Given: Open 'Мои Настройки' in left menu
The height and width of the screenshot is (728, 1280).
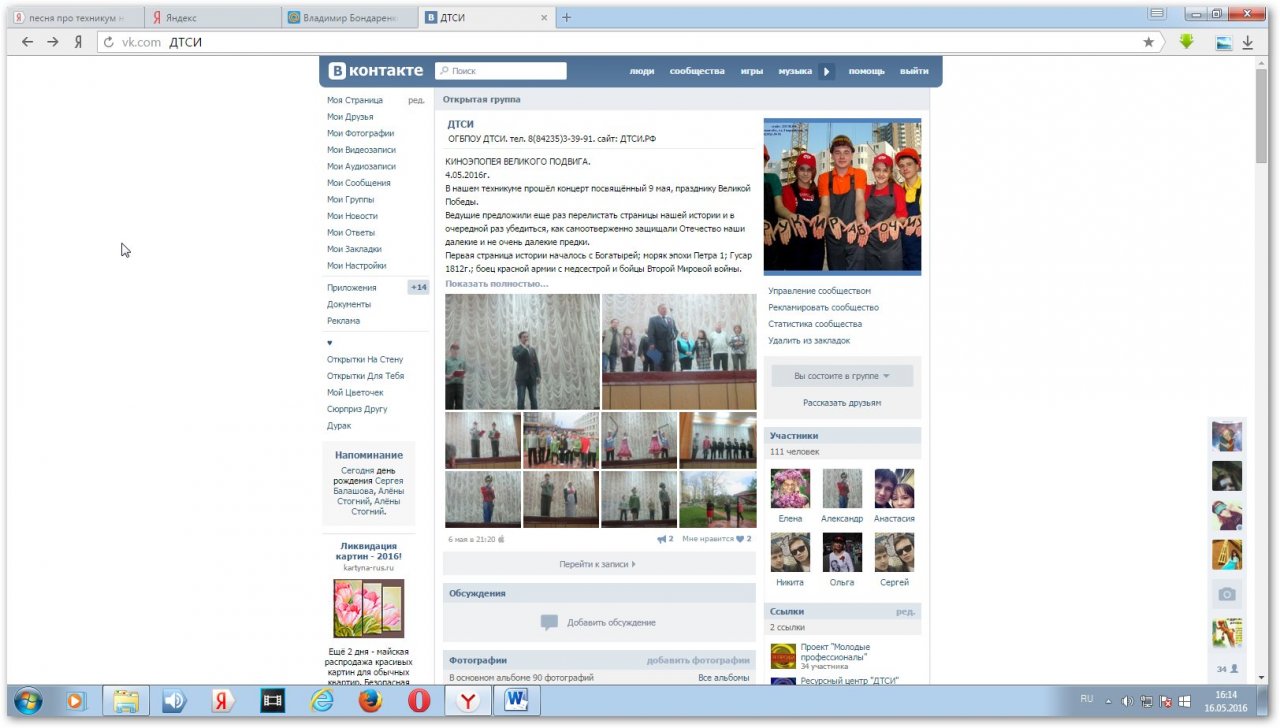Looking at the screenshot, I should click(x=356, y=265).
